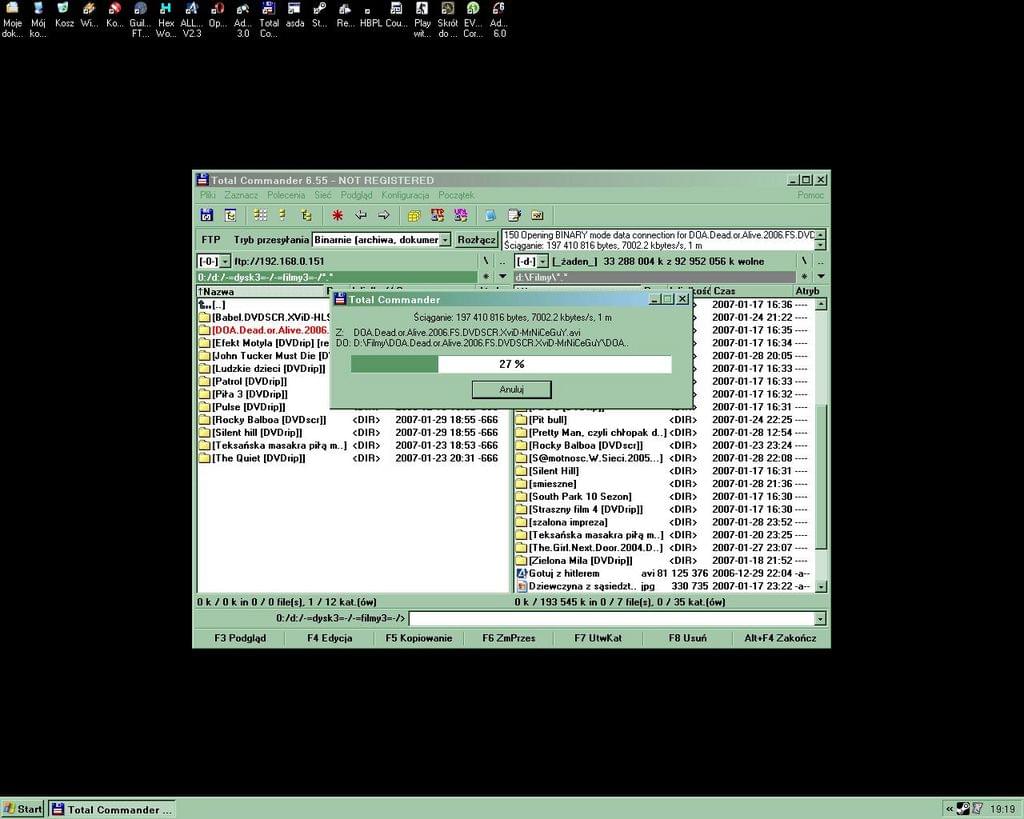Open the Polecenia menu
Screen dimensions: 1024x819
286,195
